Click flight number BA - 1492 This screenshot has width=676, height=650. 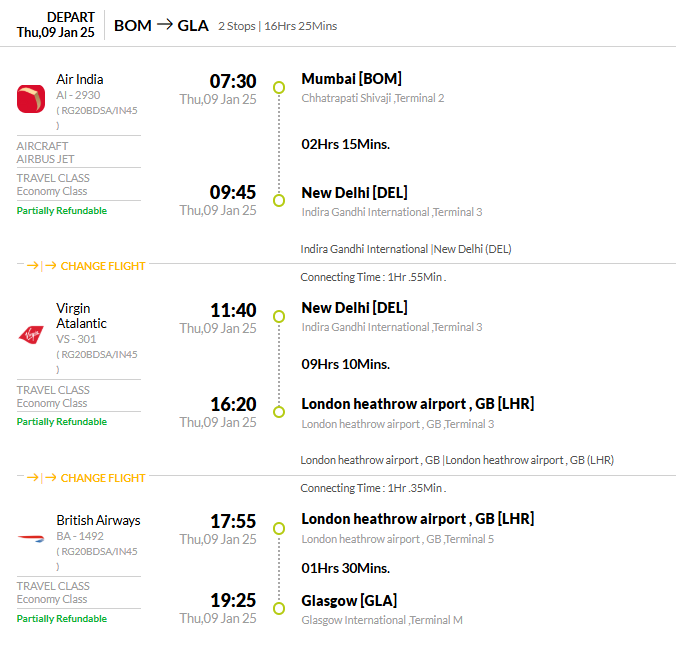coord(80,536)
